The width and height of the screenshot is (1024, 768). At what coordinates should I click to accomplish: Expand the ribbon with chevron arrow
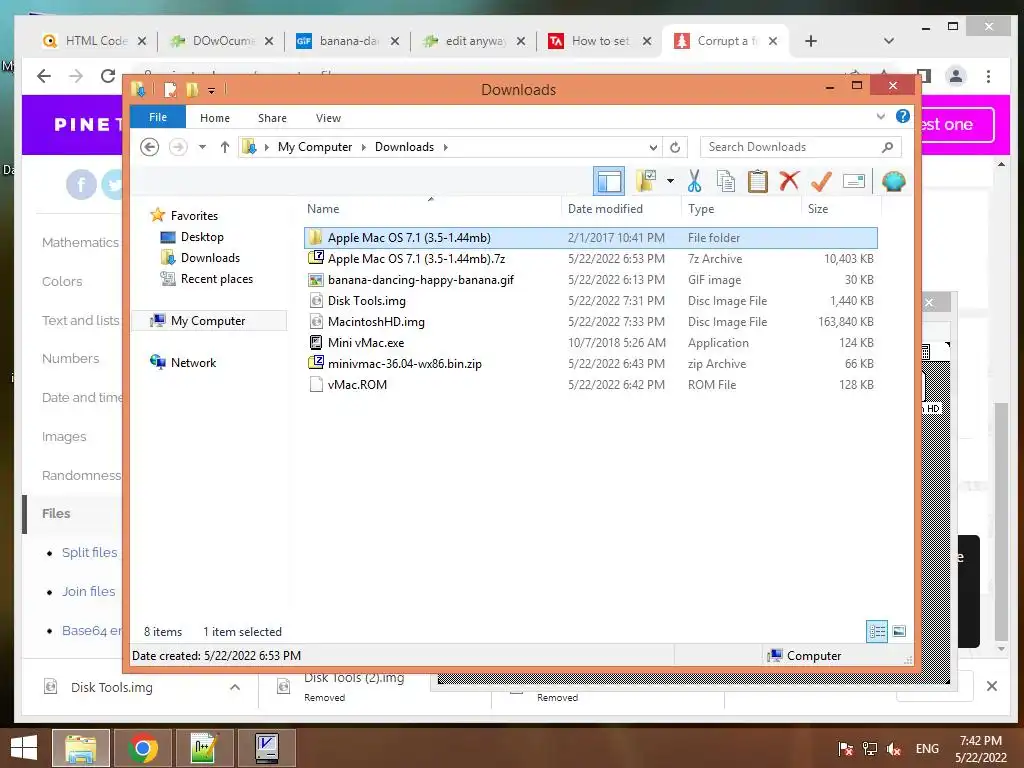[880, 117]
